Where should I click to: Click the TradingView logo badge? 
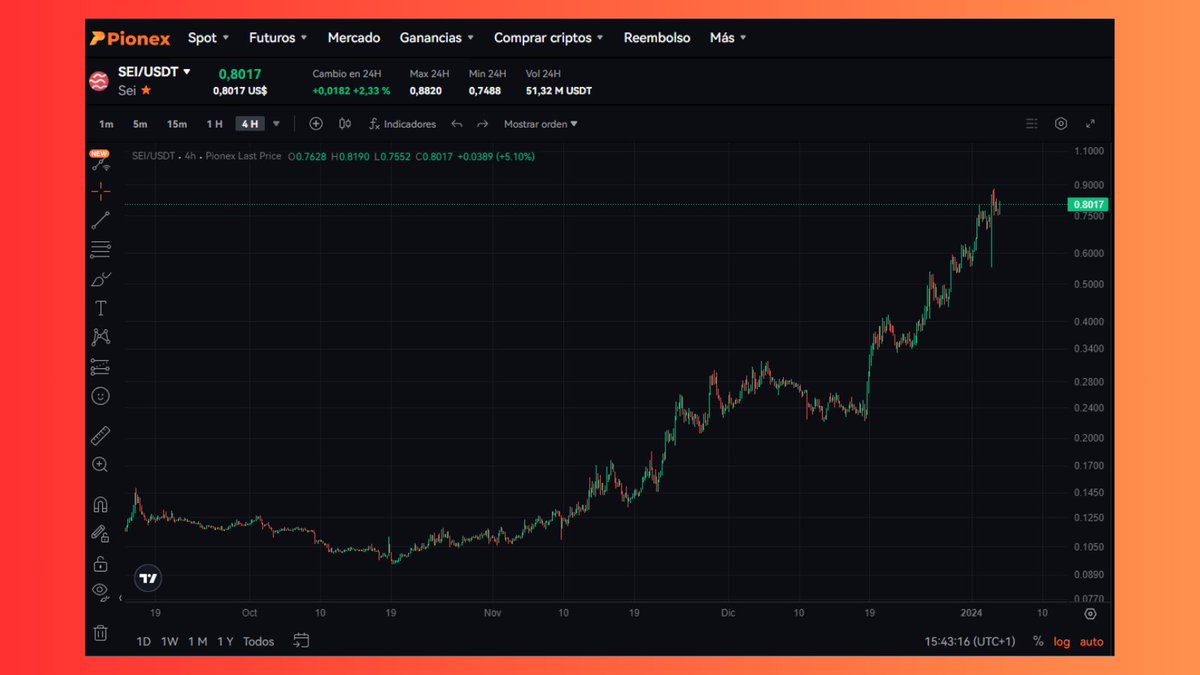click(148, 578)
